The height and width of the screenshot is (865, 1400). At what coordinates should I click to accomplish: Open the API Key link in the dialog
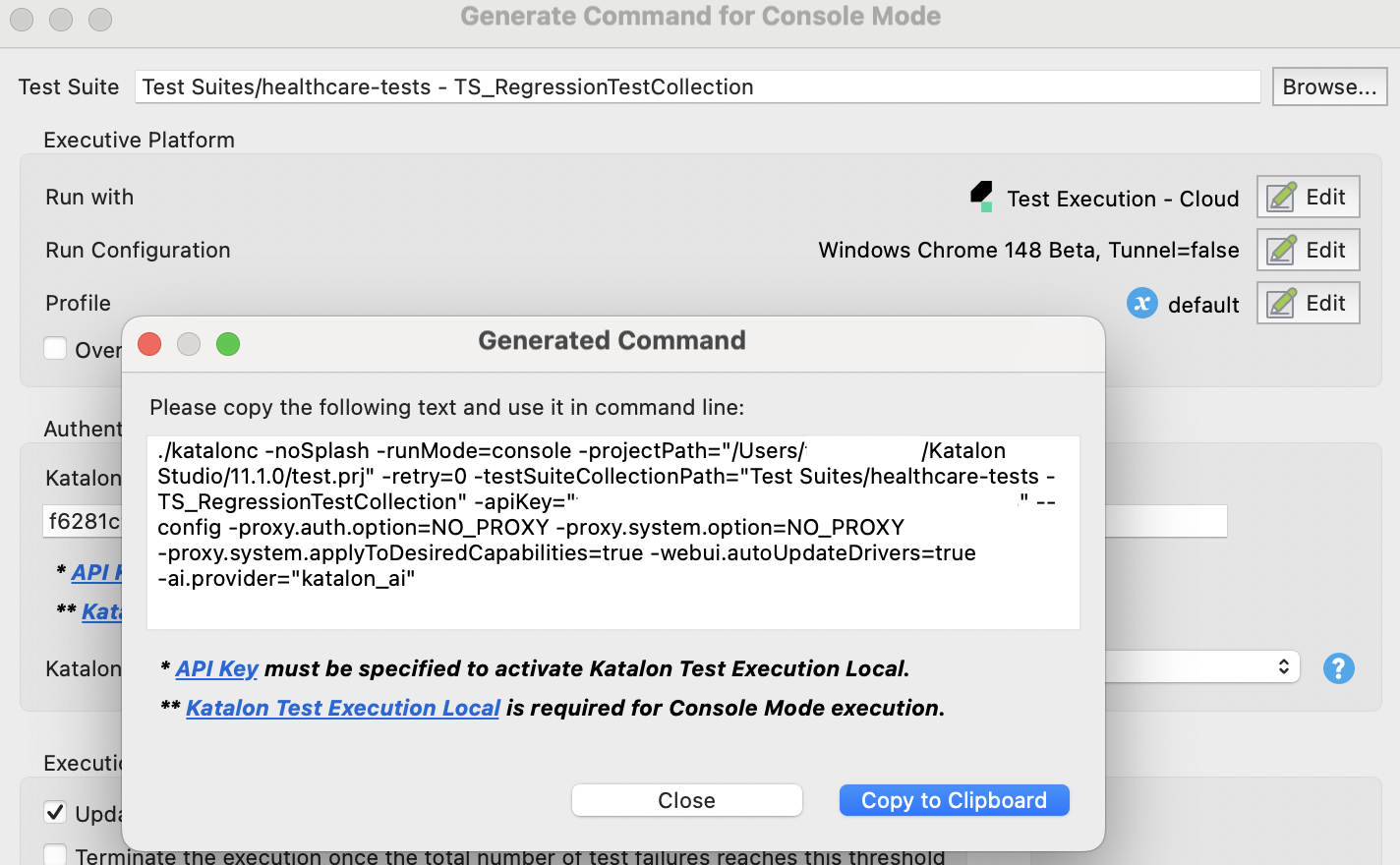click(216, 668)
